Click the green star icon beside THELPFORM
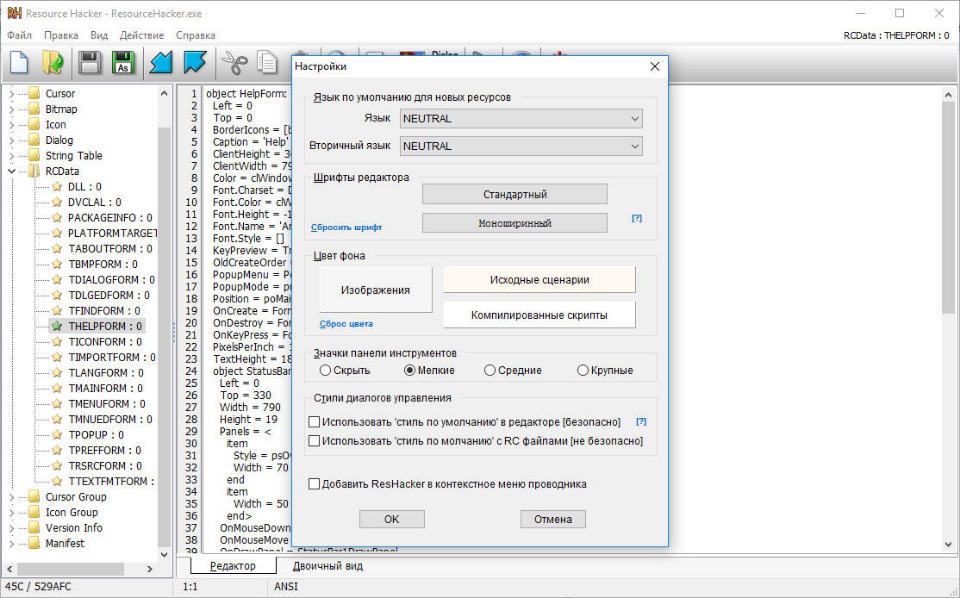960x598 pixels. tap(57, 326)
